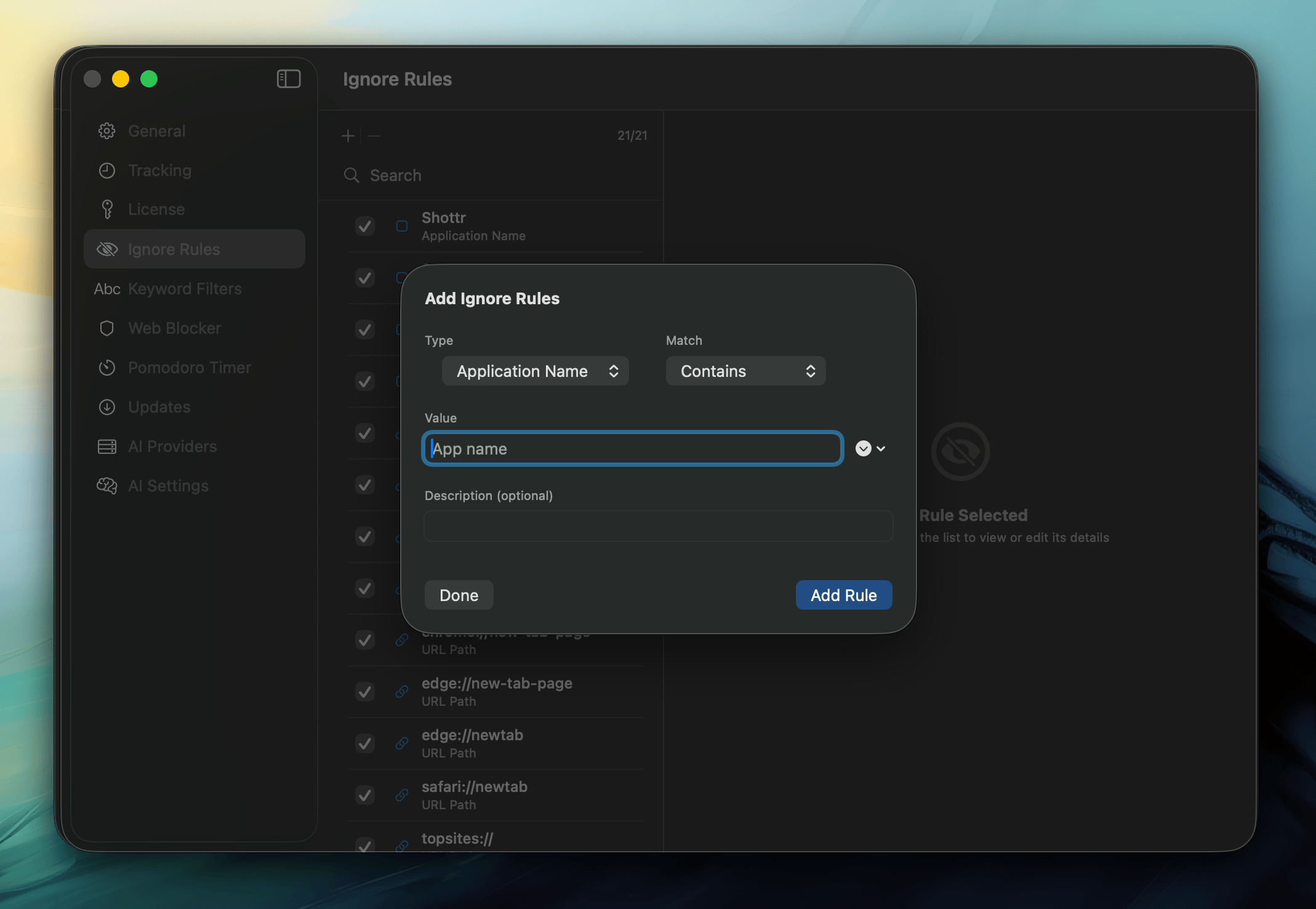
Task: Click the Pomodoro Timer icon
Action: [107, 368]
